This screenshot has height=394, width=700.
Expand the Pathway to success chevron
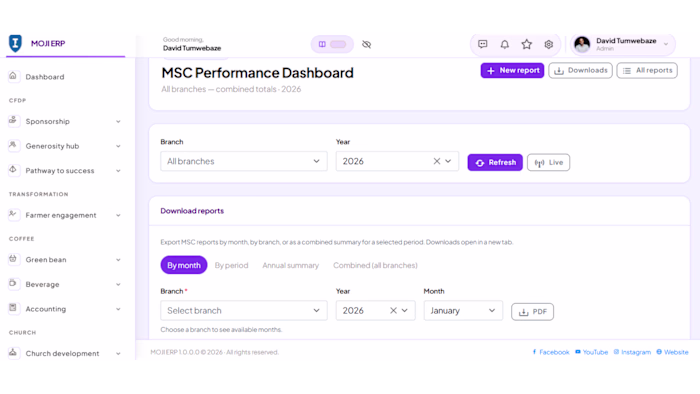point(118,170)
